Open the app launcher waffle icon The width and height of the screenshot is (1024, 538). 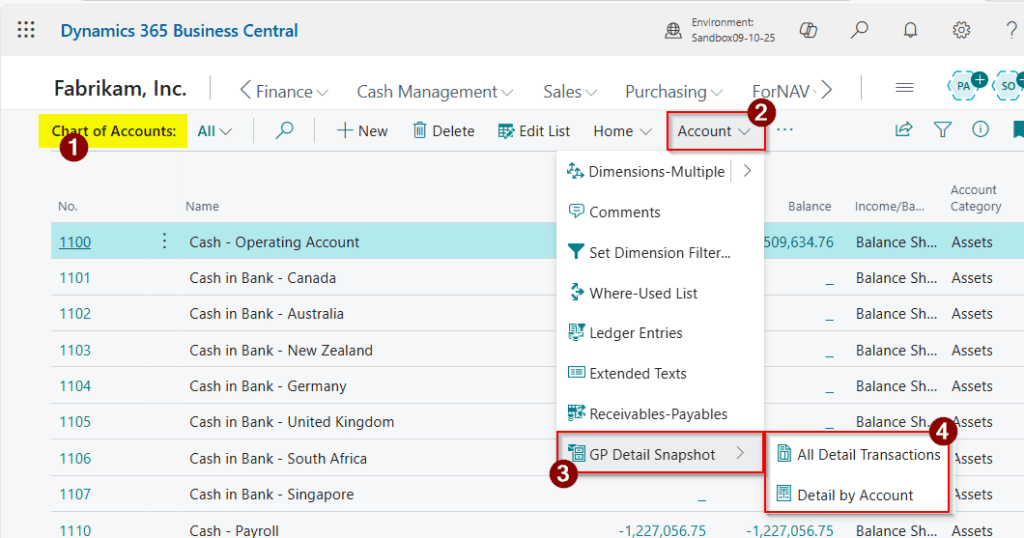26,30
